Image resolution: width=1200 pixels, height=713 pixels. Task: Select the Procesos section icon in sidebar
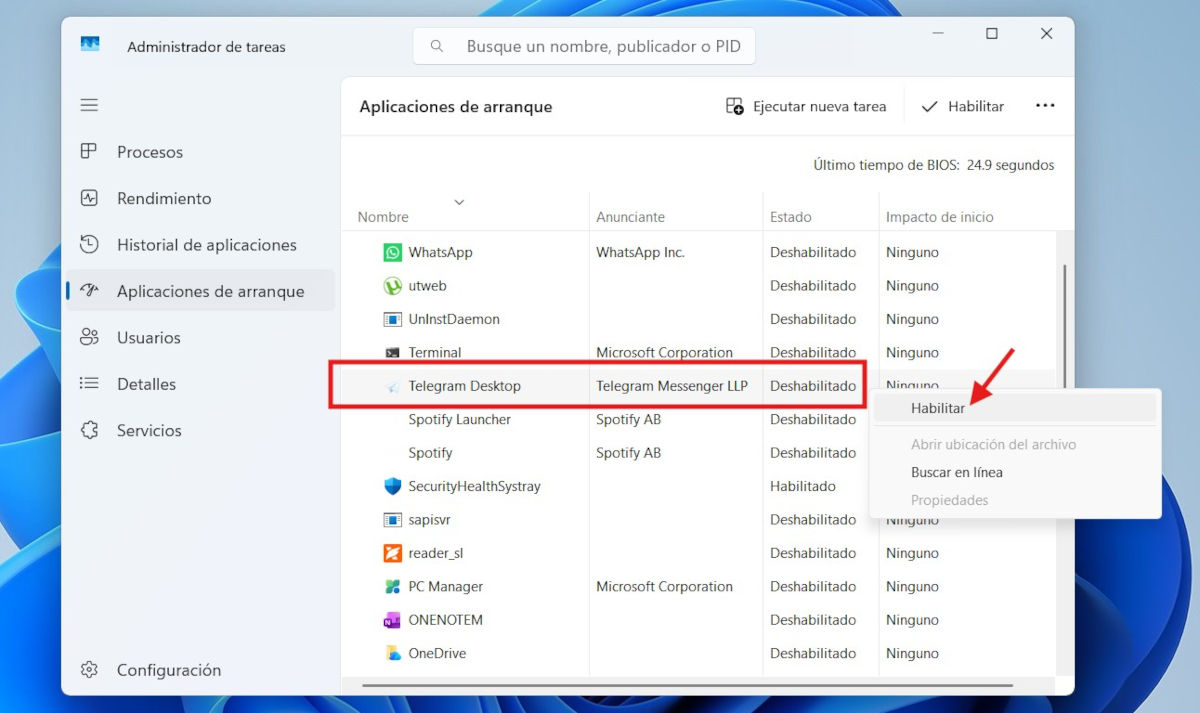click(x=90, y=151)
